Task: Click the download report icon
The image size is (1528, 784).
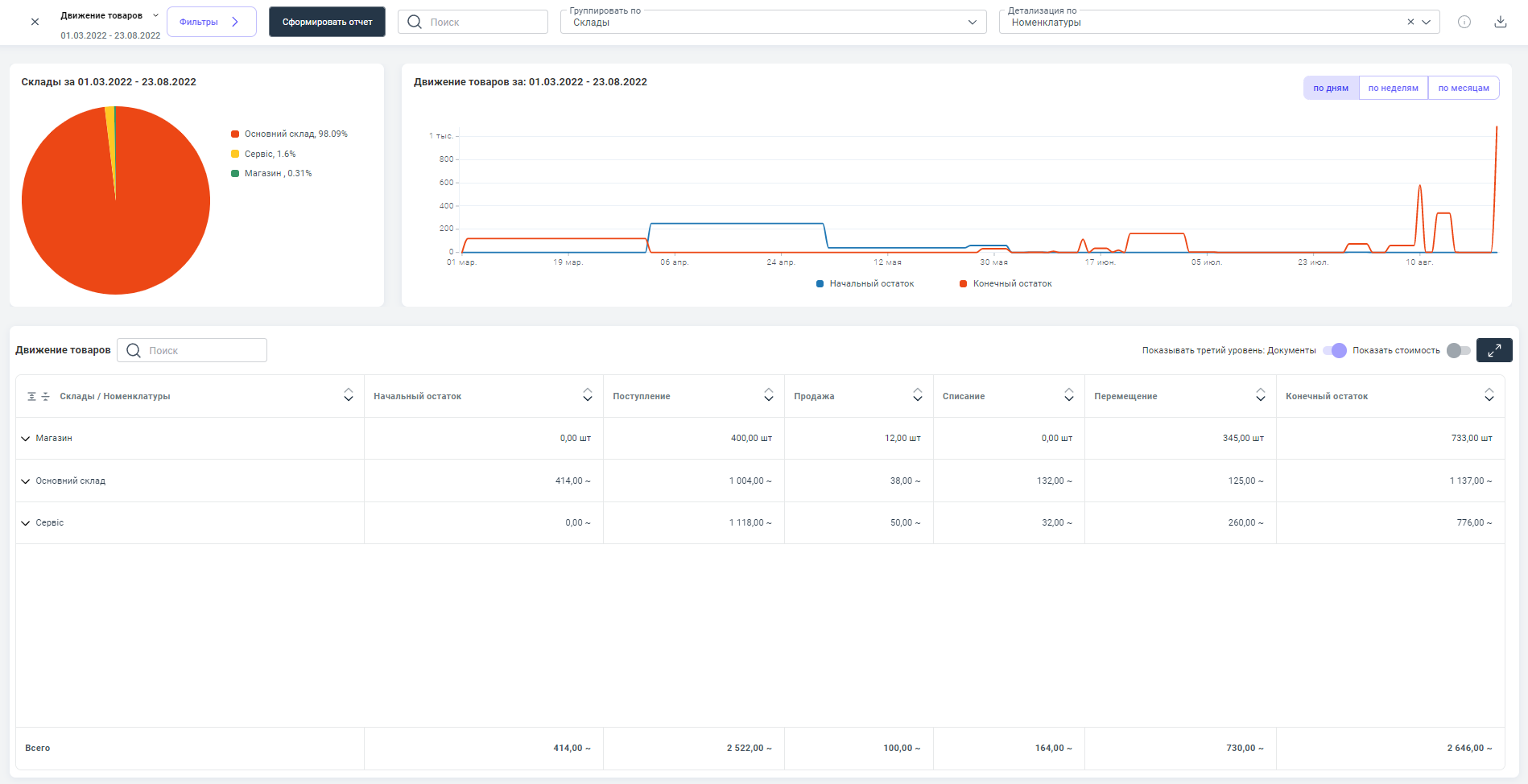Action: (1500, 22)
